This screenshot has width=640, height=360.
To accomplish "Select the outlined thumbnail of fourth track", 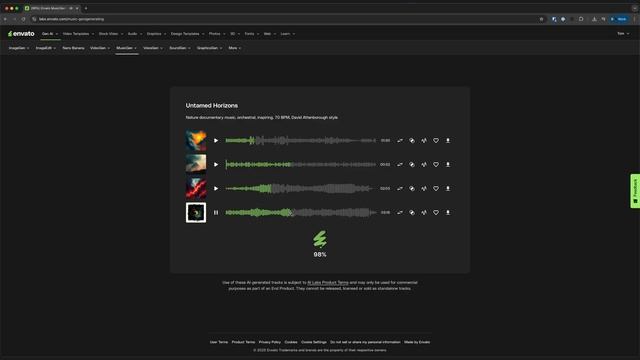I will click(196, 213).
